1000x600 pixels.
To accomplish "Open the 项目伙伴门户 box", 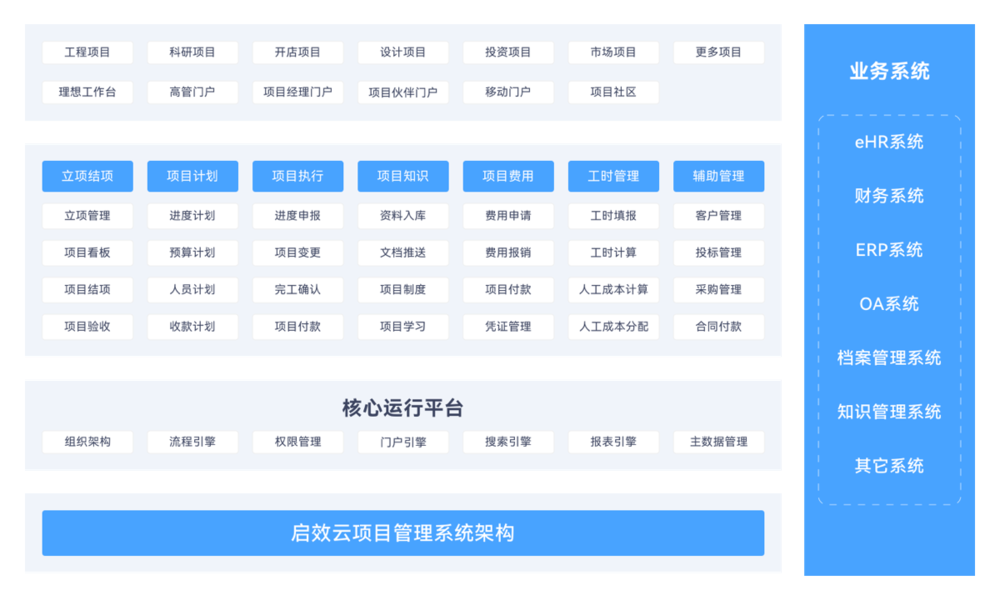I will coord(403,92).
